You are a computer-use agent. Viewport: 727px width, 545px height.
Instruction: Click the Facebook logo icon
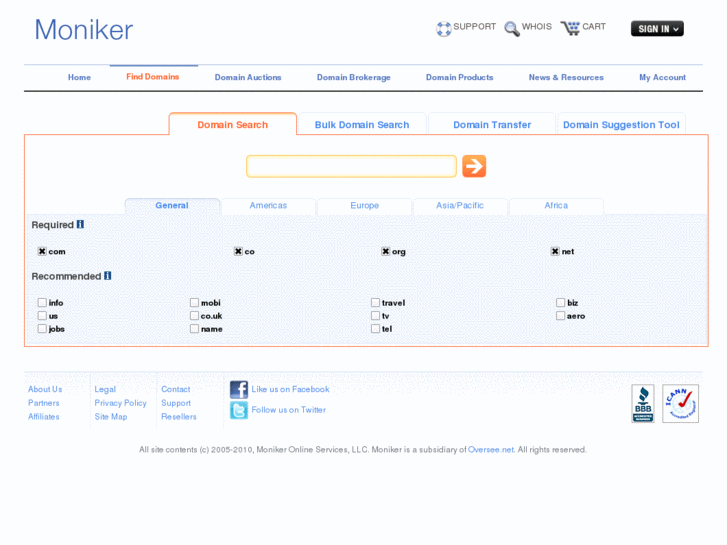(239, 390)
